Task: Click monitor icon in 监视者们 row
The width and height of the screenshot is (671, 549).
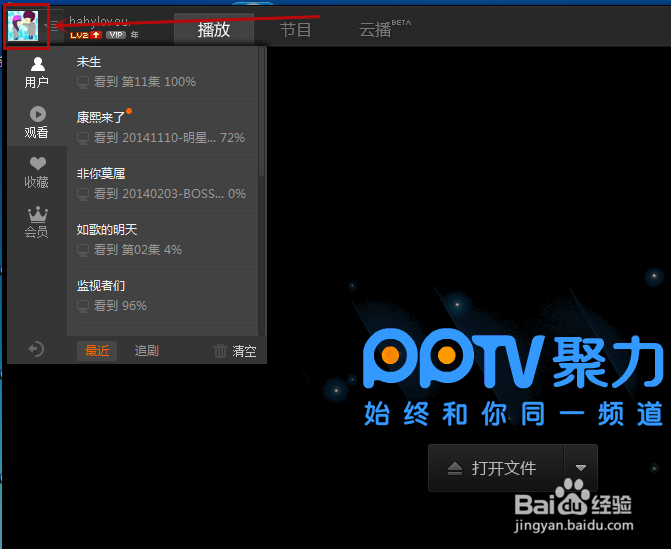Action: (83, 306)
